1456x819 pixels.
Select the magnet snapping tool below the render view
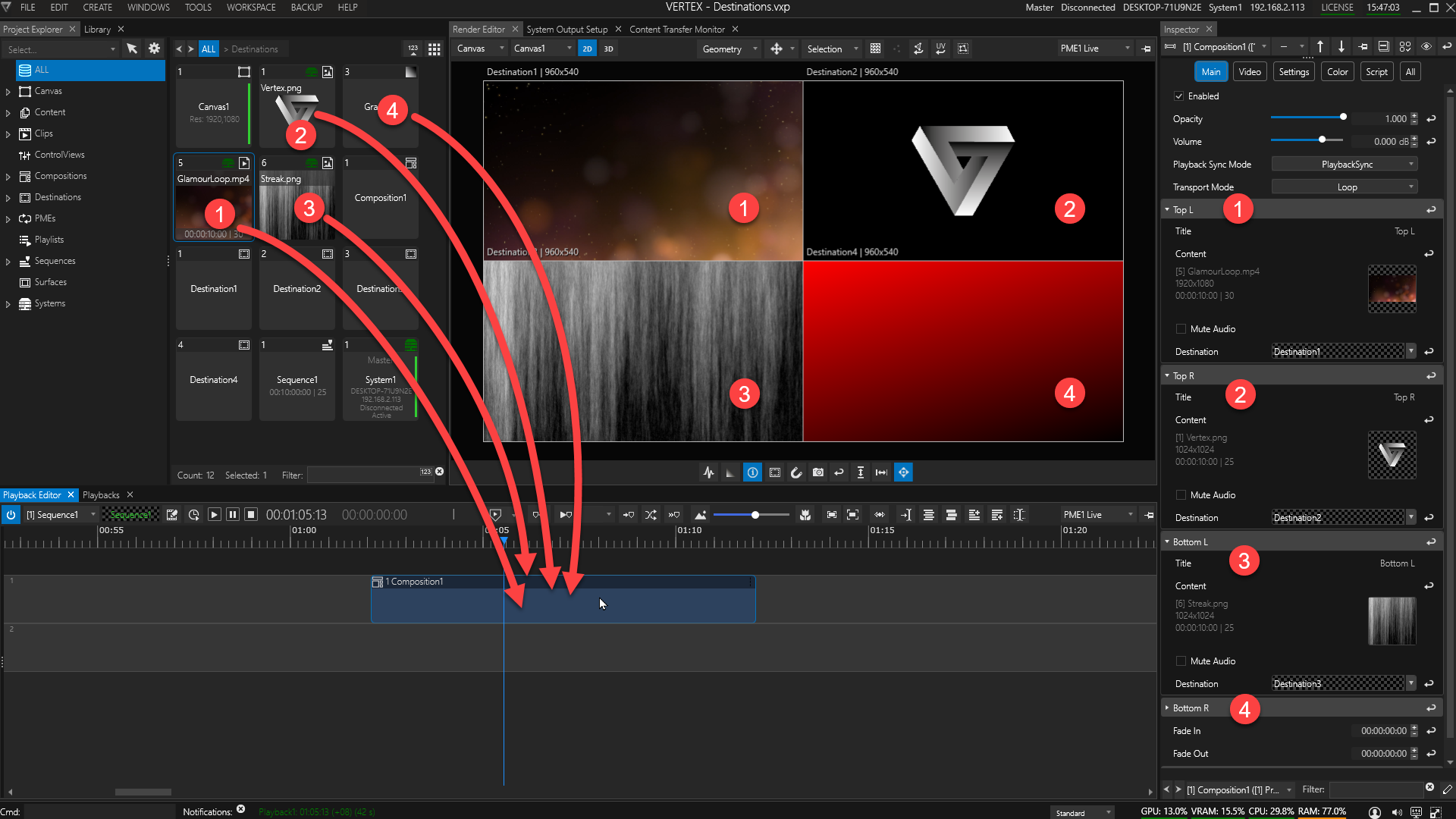coord(796,472)
